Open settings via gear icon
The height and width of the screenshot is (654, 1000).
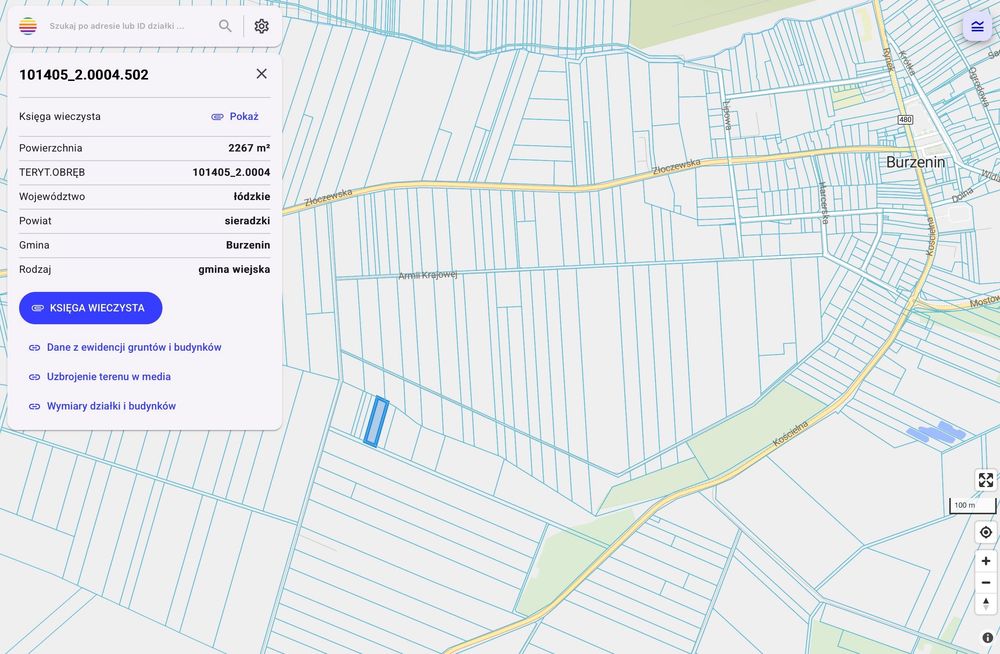pos(261,26)
